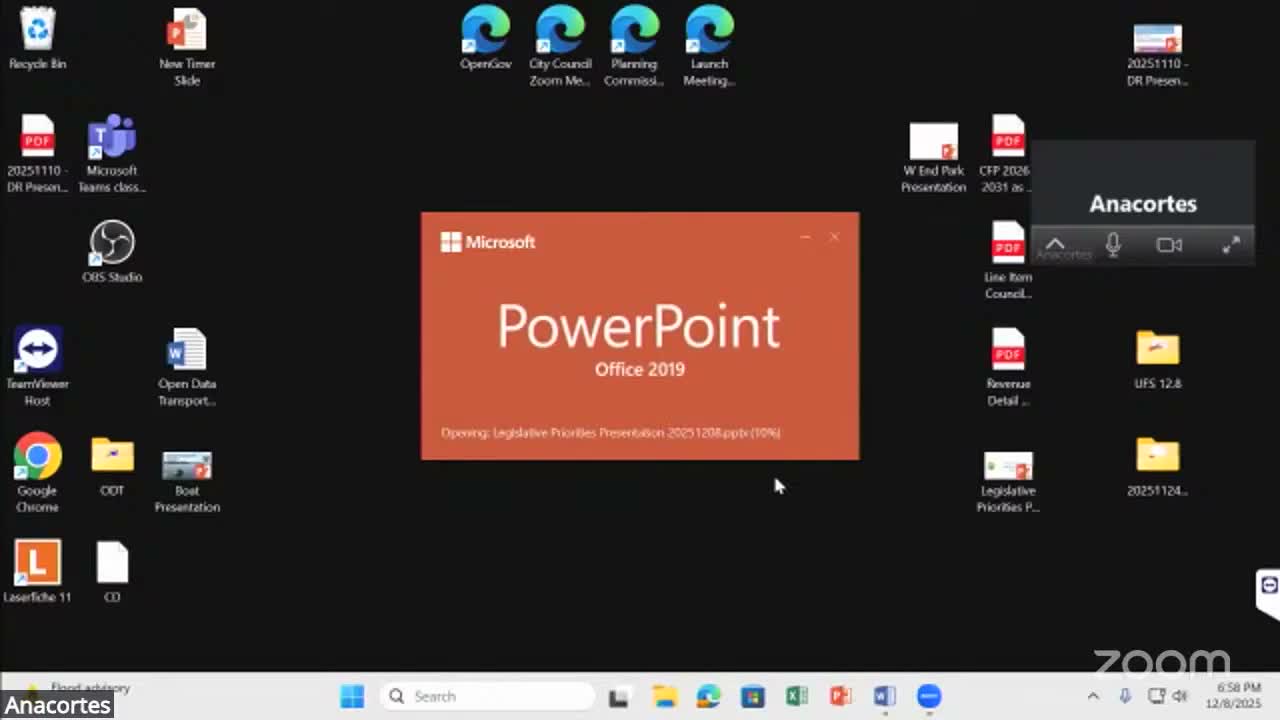This screenshot has width=1280, height=720.
Task: Click the Excel icon in the taskbar
Action: point(797,696)
